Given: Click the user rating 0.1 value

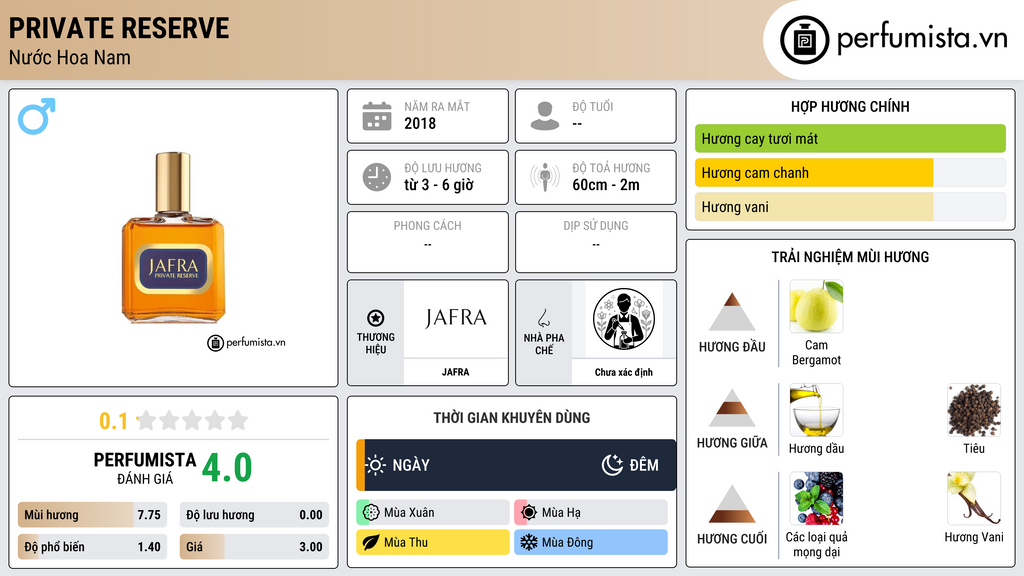Looking at the screenshot, I should (114, 421).
